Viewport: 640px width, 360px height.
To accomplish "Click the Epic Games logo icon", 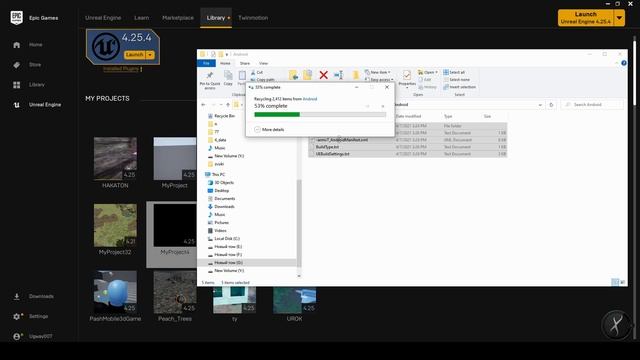I will pyautogui.click(x=16, y=18).
